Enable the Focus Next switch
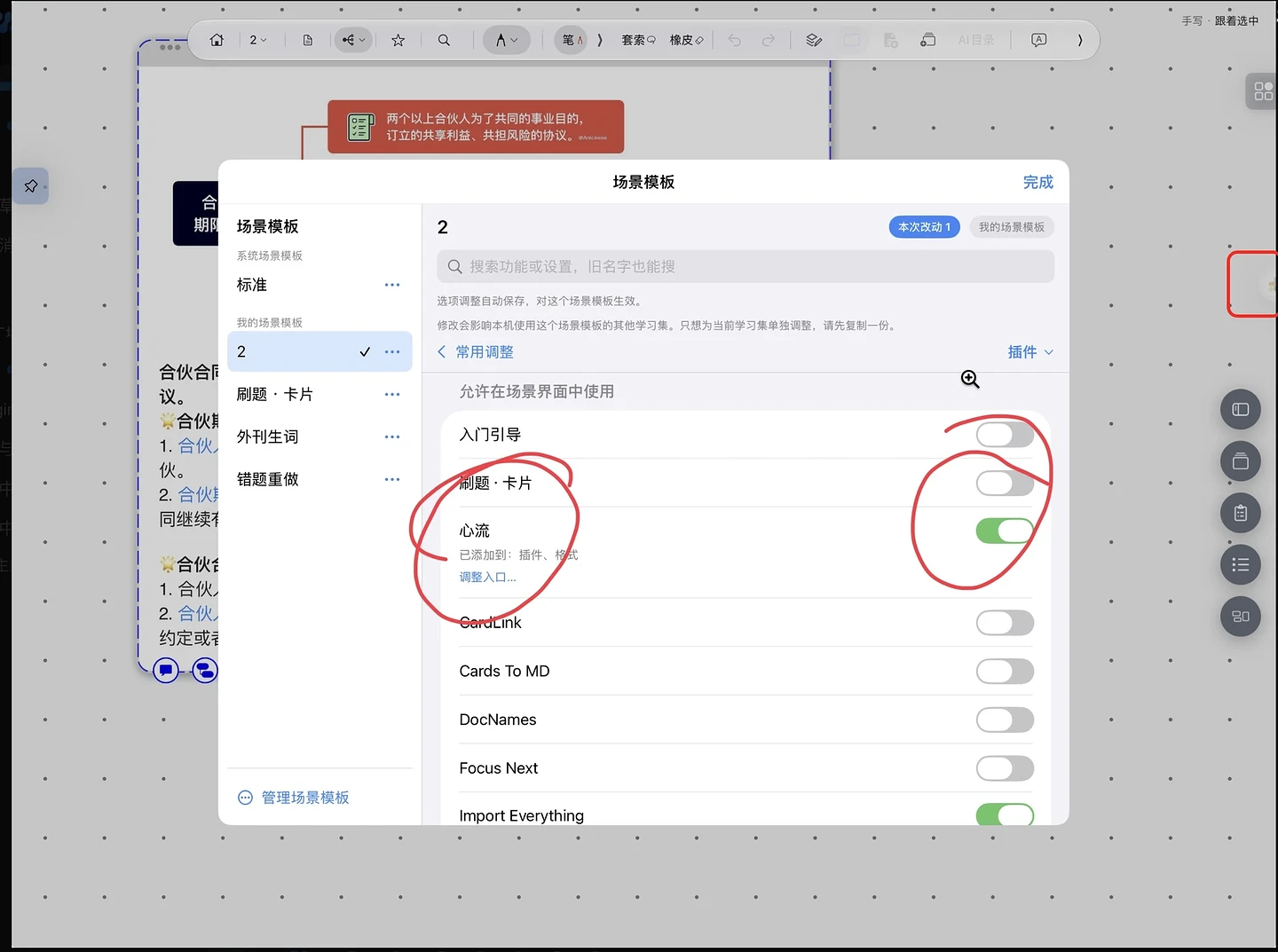 coord(1005,768)
